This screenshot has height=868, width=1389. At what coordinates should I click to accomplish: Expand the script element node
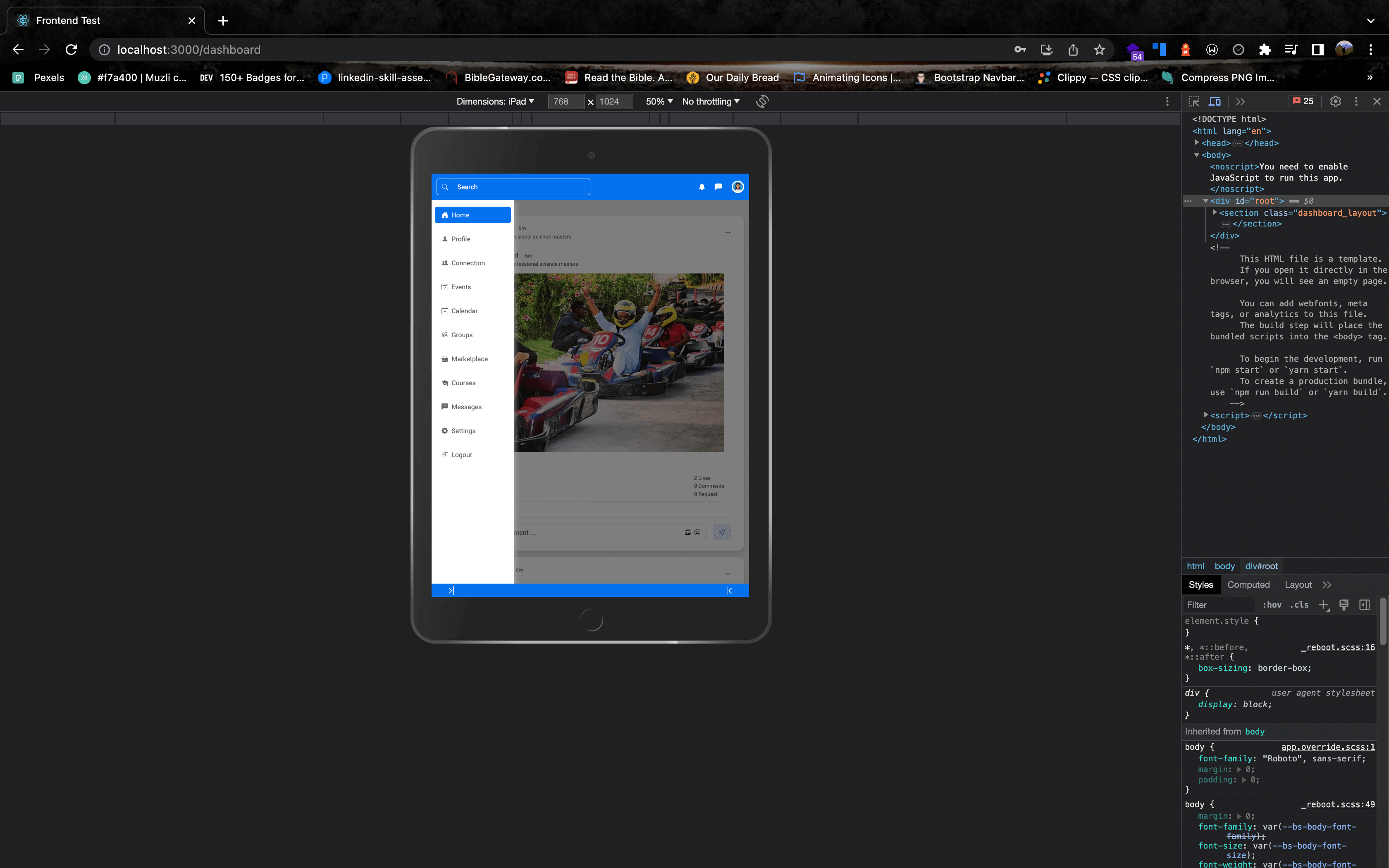point(1206,415)
